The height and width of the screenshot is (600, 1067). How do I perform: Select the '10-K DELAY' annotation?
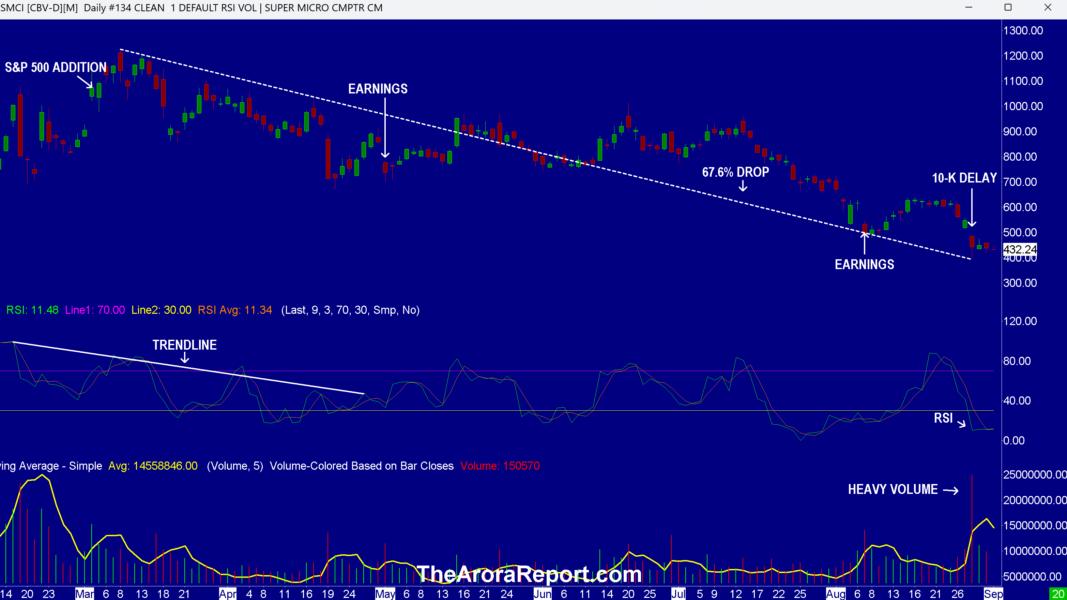[964, 178]
